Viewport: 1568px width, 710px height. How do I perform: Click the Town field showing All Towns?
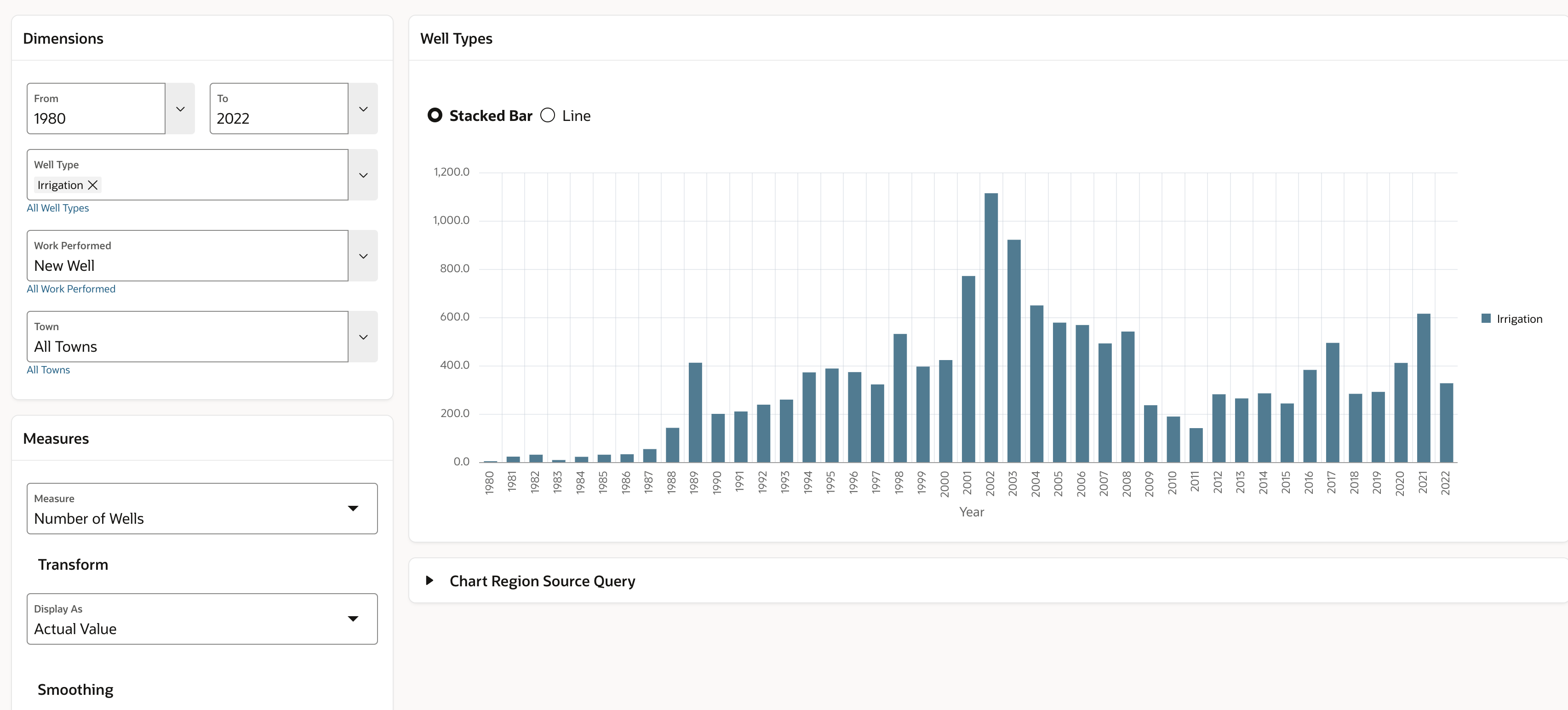[x=188, y=338]
